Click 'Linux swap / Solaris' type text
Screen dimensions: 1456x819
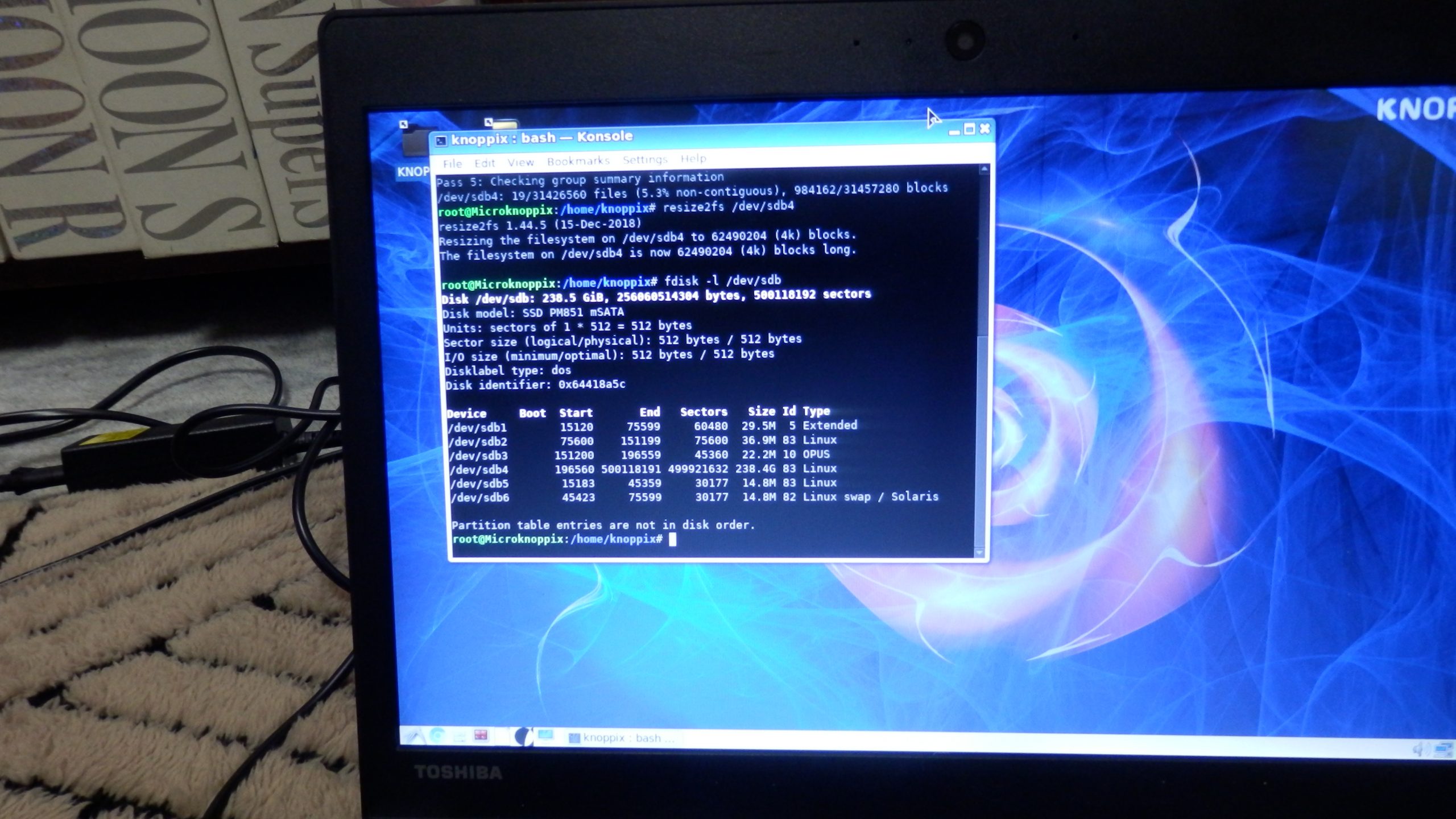[870, 497]
